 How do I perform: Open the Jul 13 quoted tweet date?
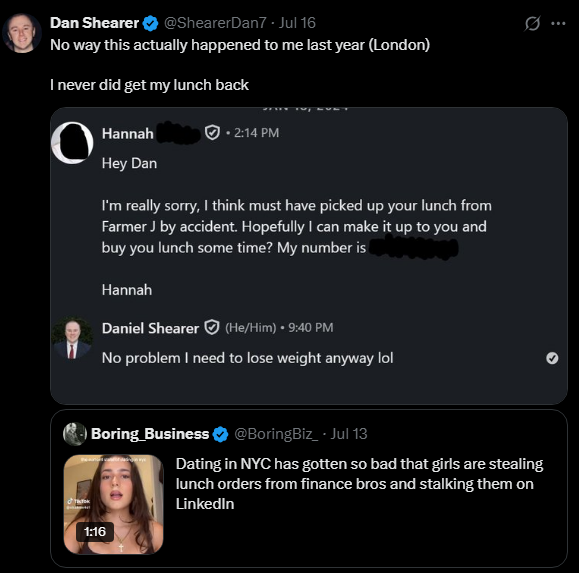(349, 434)
